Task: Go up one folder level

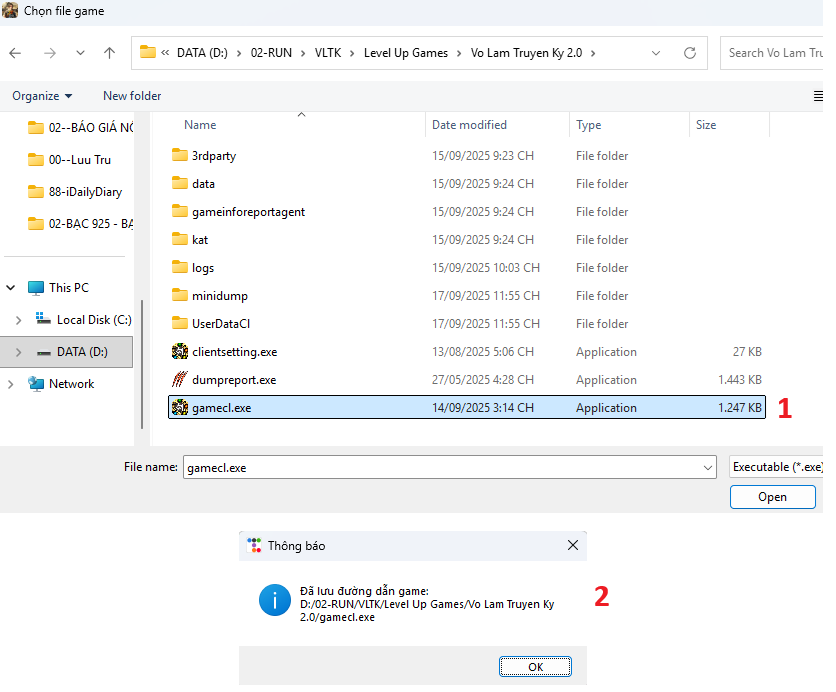Action: tap(109, 53)
